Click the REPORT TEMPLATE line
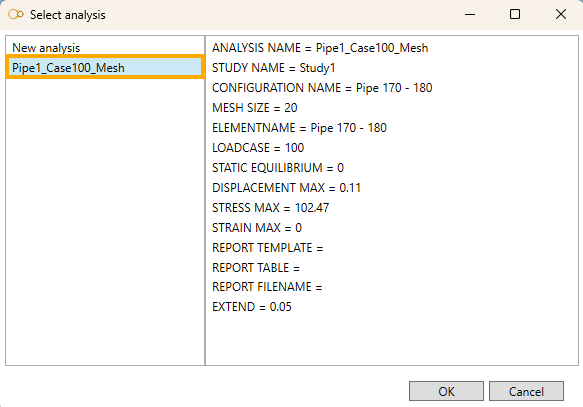This screenshot has width=583, height=407. pyautogui.click(x=268, y=248)
